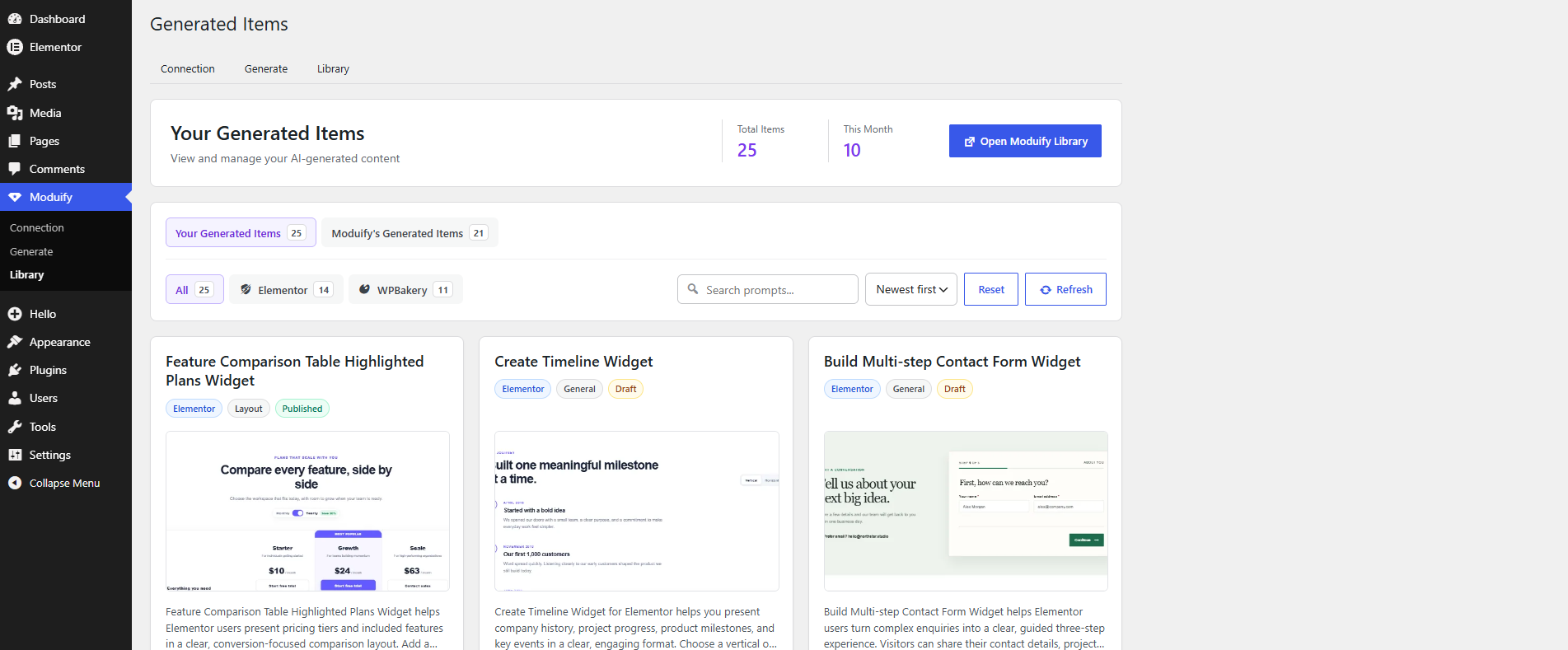The width and height of the screenshot is (1568, 650).
Task: Open Plugins menu item
Action: pos(66,370)
